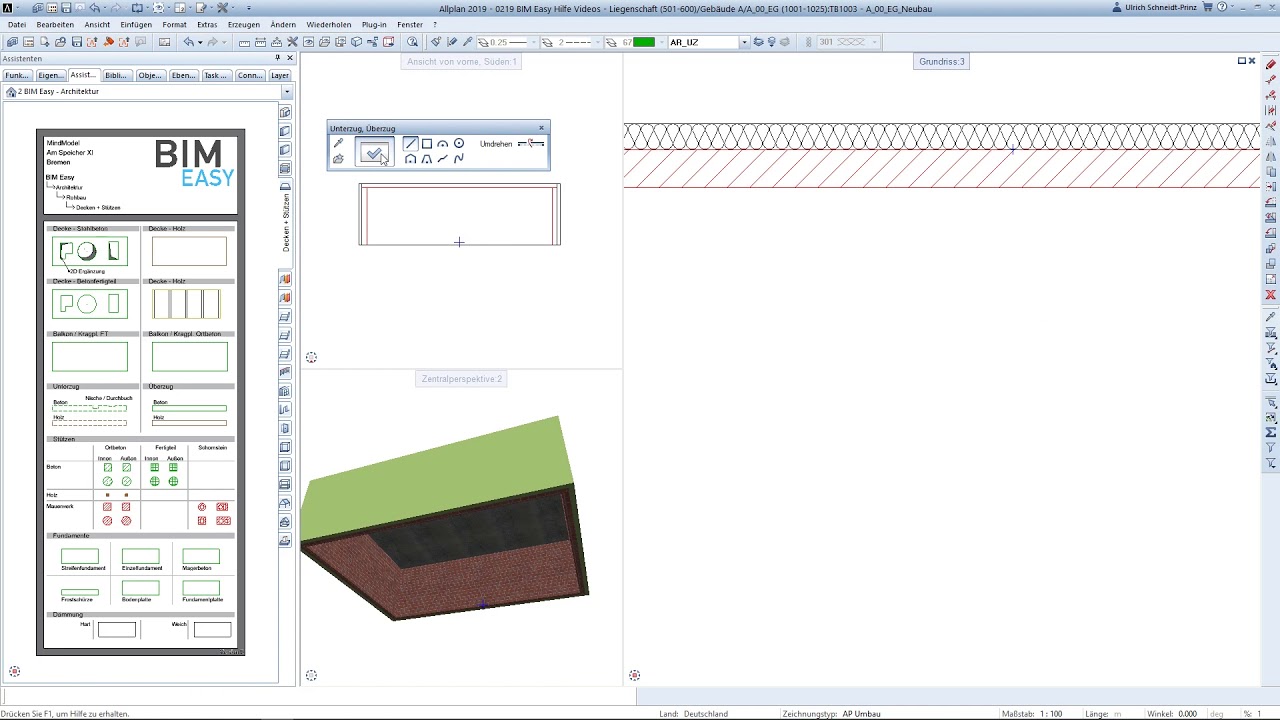The width and height of the screenshot is (1280, 720).
Task: Pin the Assistenten panel
Action: click(277, 58)
